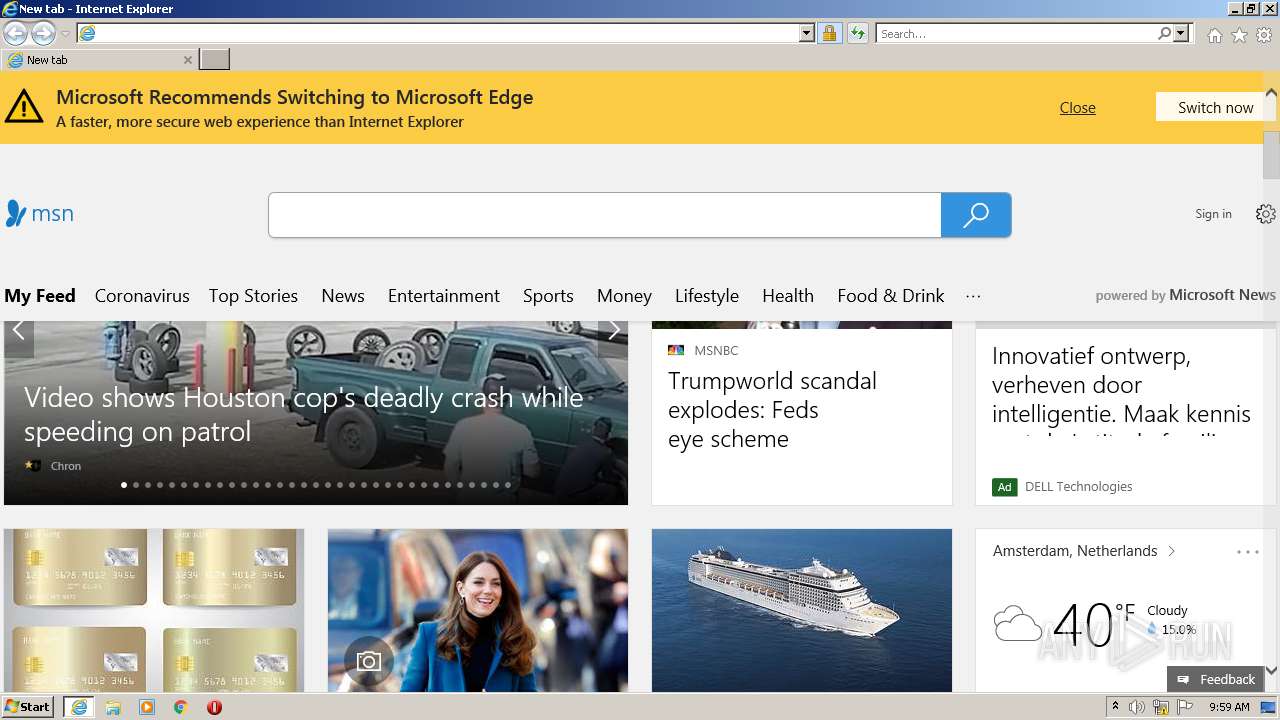Click the msn logo

[x=39, y=214]
